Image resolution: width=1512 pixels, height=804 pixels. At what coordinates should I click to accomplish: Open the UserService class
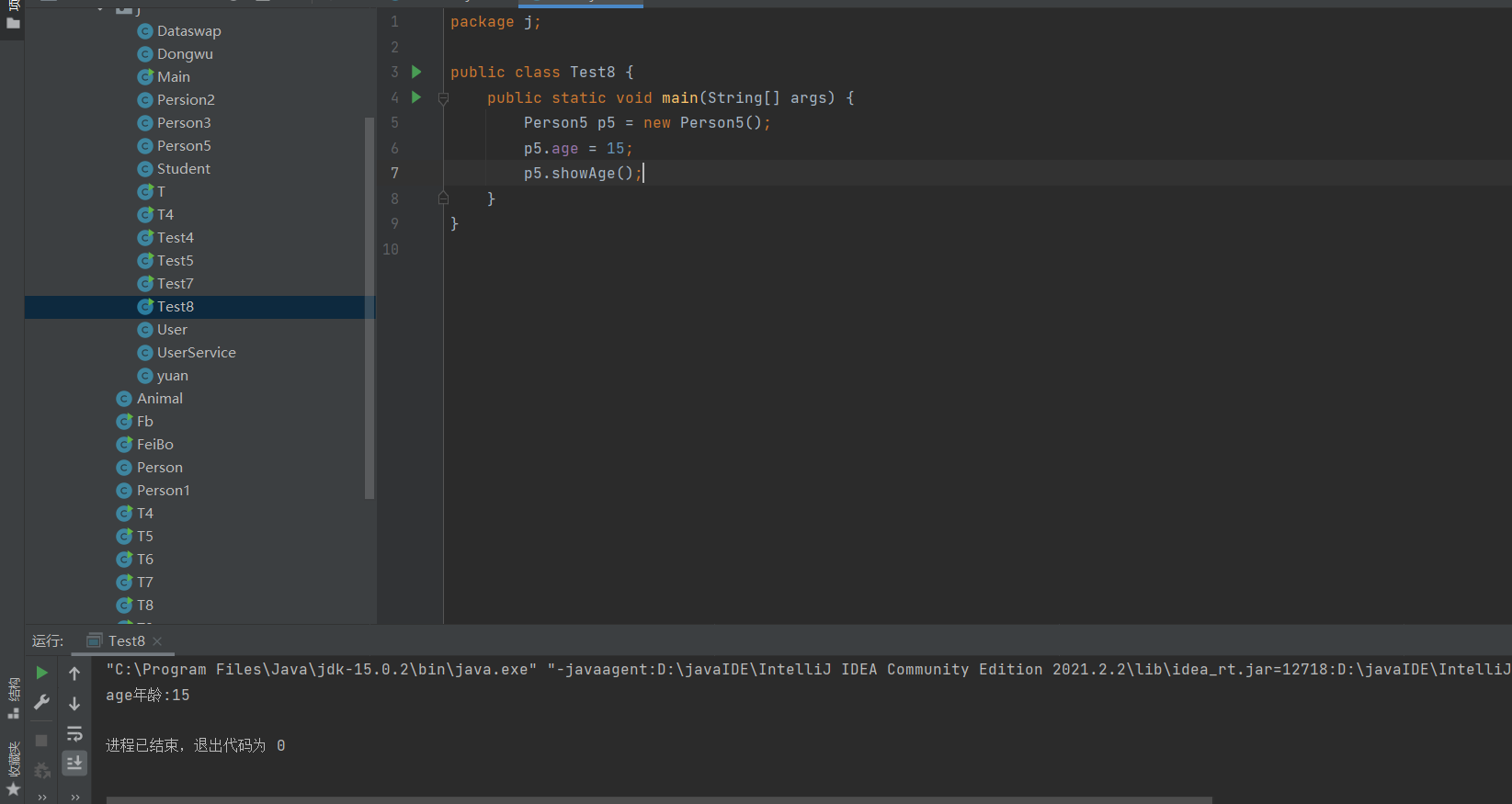(197, 353)
